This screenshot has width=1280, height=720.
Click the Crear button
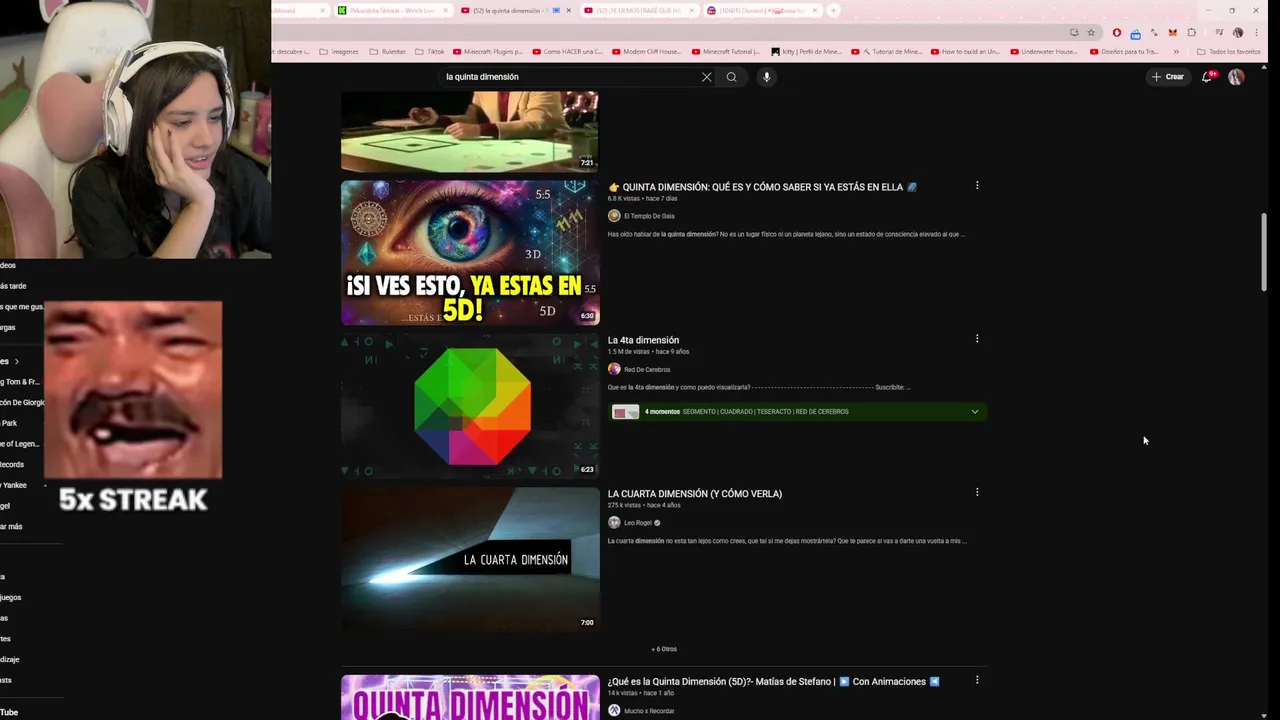pos(1168,77)
